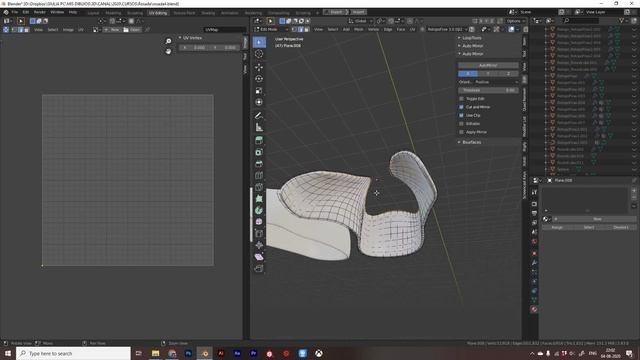640x360 pixels.
Task: Select the Edge Slide tool
Action: [259, 233]
